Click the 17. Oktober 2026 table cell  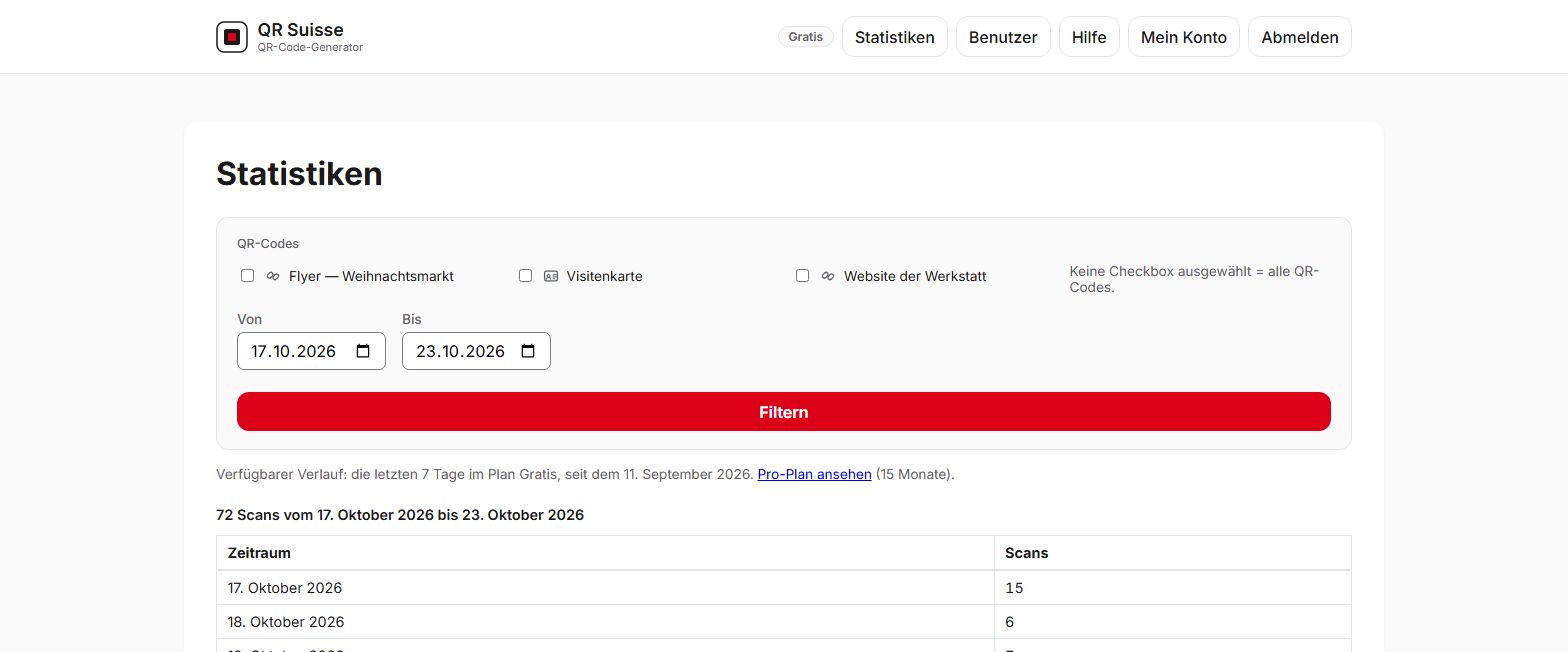(605, 588)
